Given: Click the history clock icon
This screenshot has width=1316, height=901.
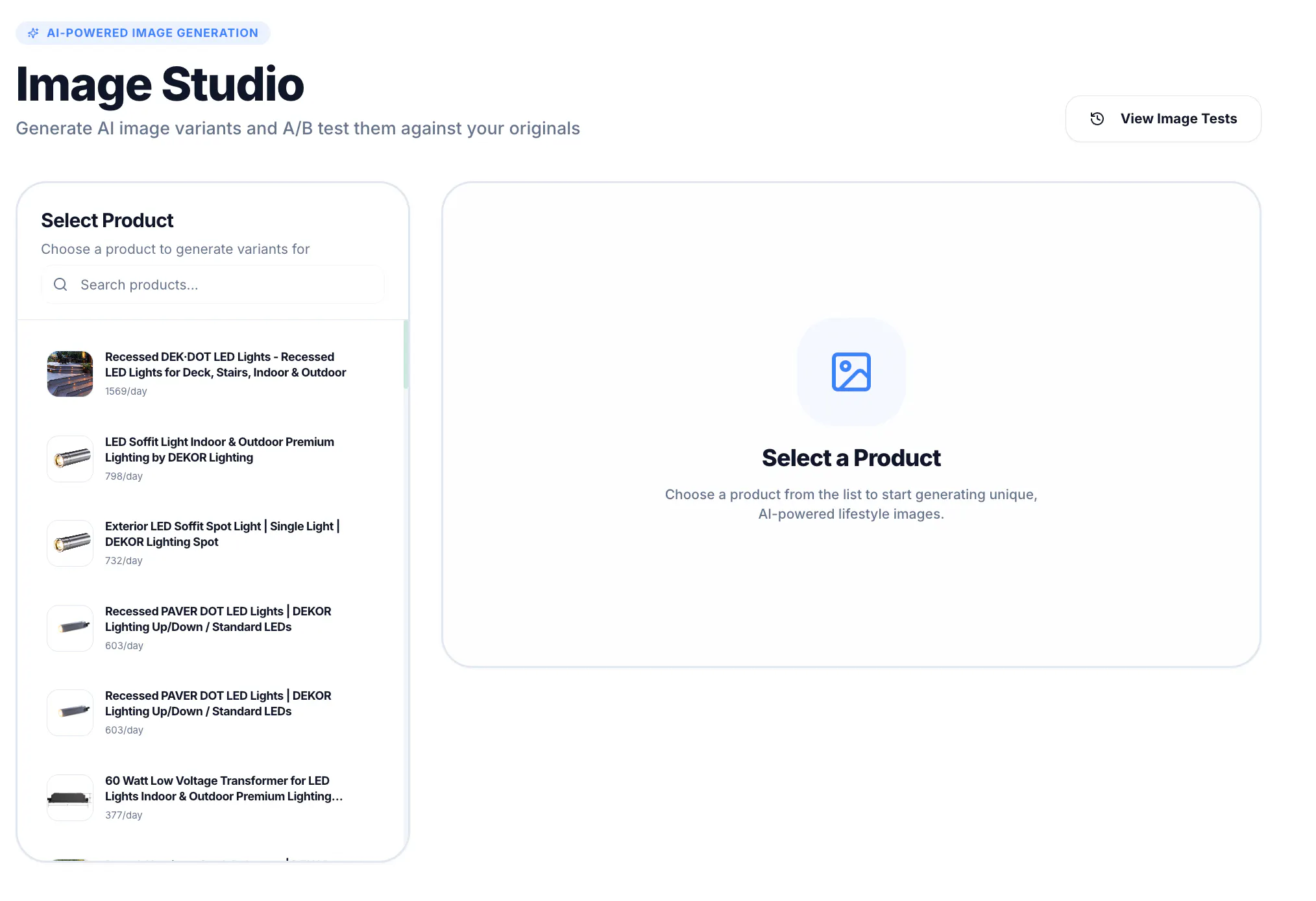Looking at the screenshot, I should coord(1097,119).
